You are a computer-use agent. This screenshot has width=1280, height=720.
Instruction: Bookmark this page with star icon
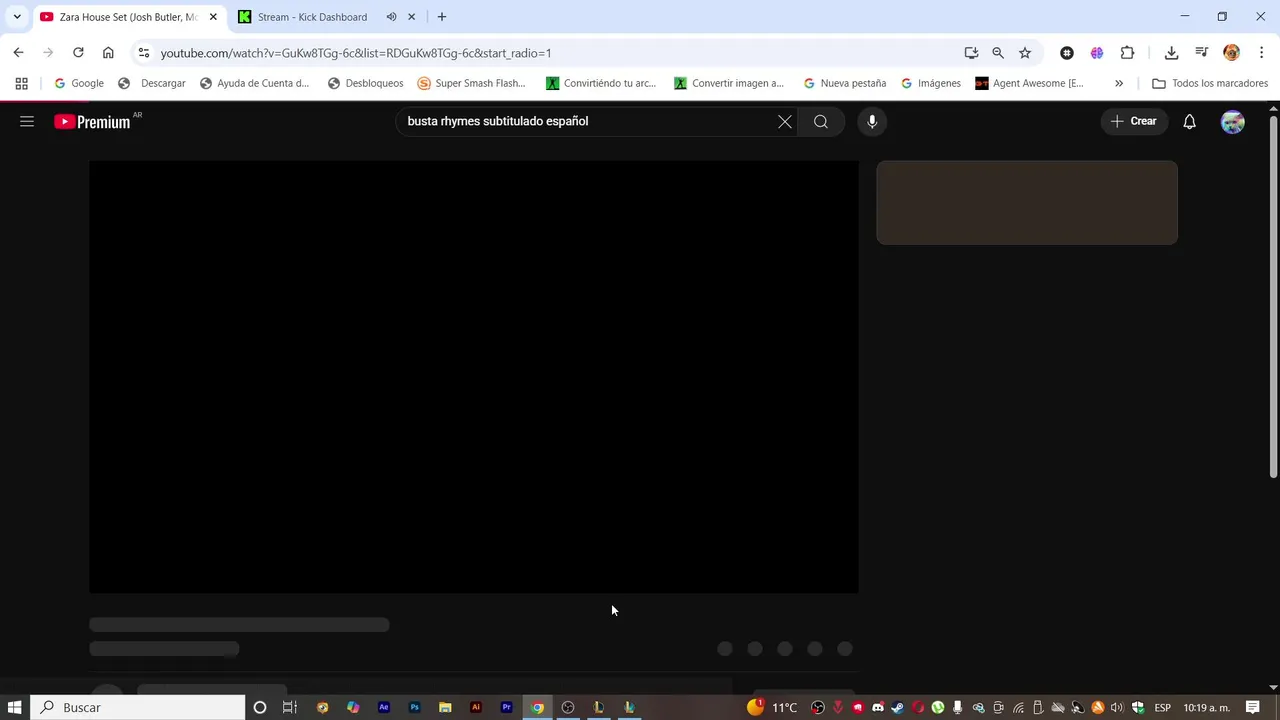(x=1025, y=53)
